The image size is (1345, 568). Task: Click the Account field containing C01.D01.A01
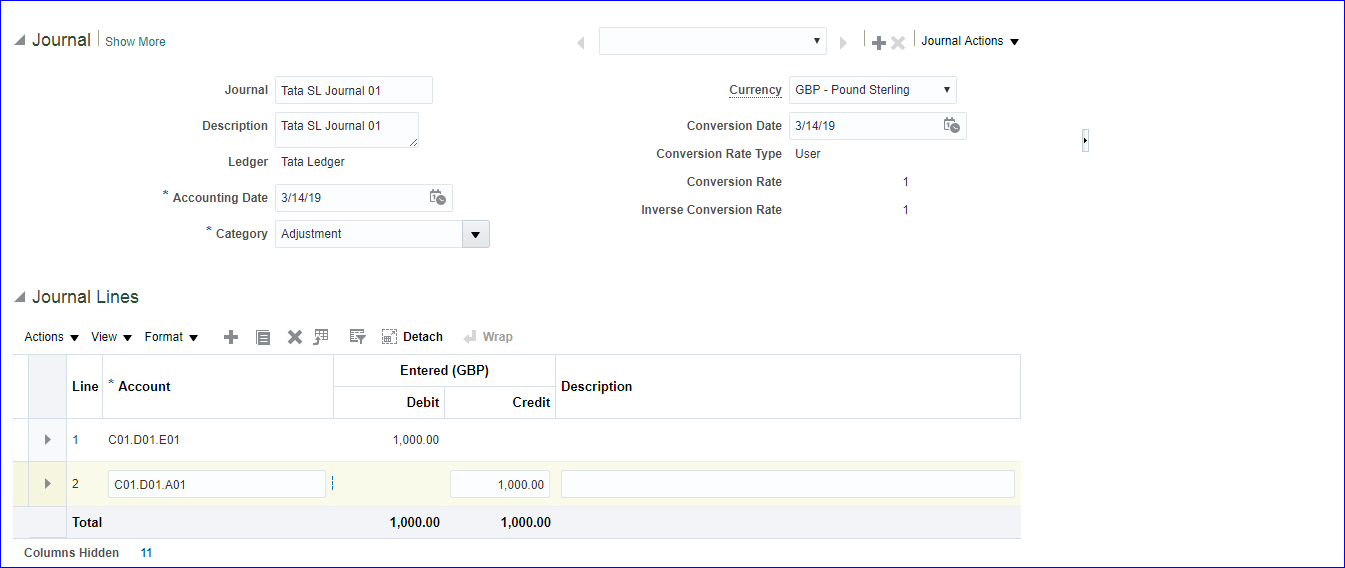tap(216, 484)
